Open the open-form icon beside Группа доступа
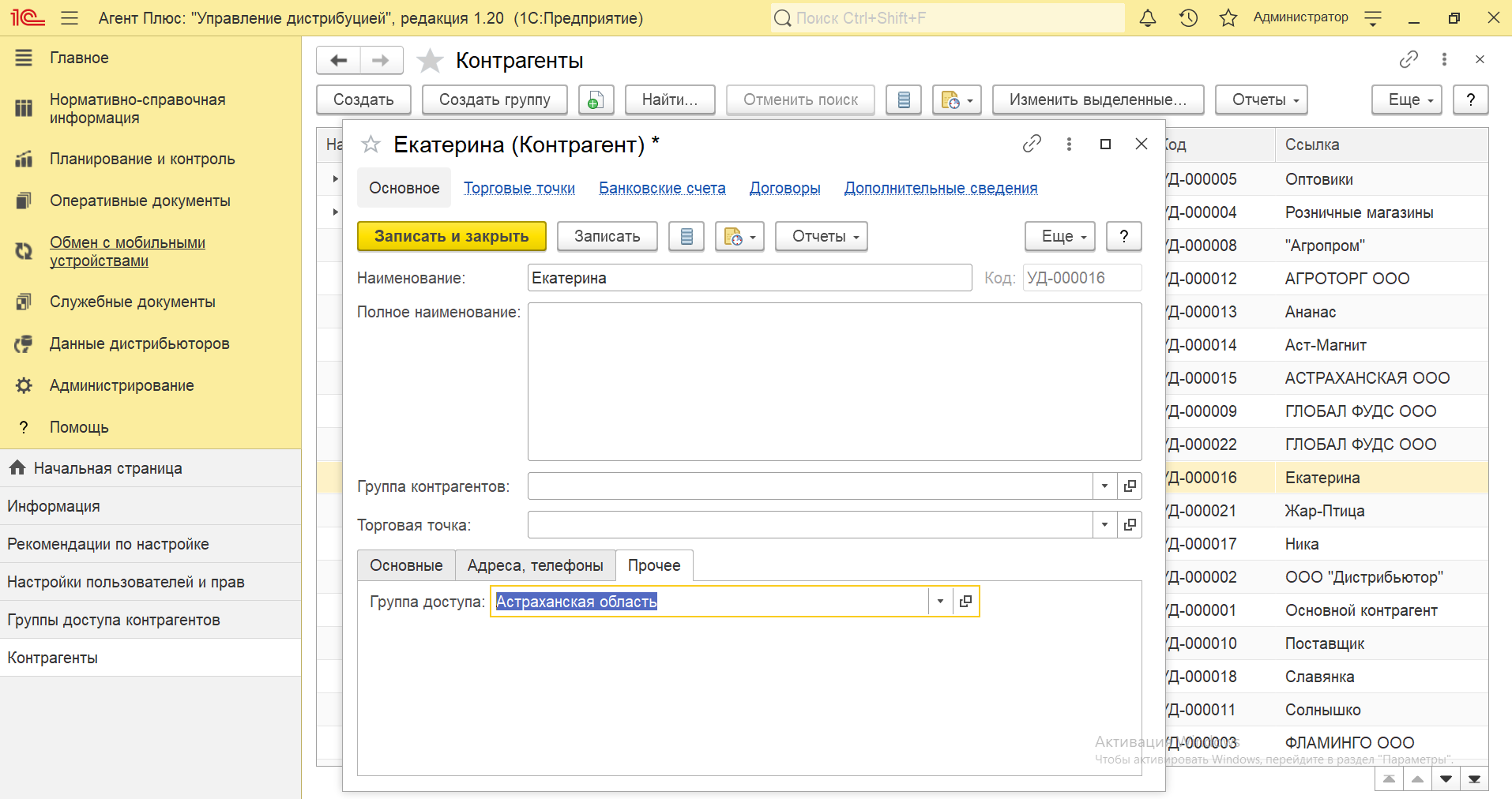Viewport: 1512px width, 799px height. pyautogui.click(x=965, y=602)
